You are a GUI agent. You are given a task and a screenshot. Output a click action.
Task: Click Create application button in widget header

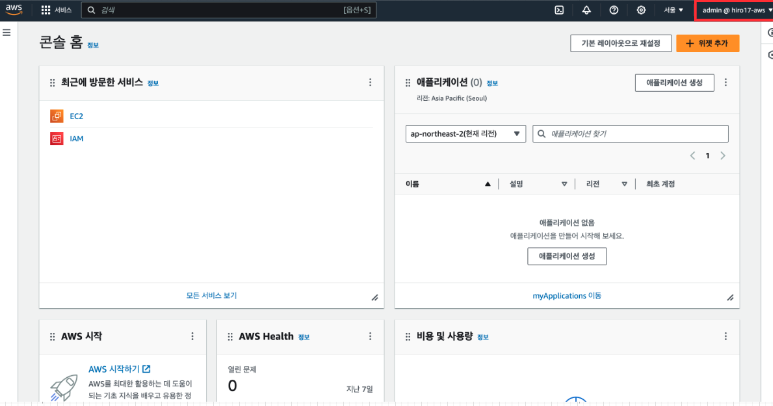click(x=674, y=83)
